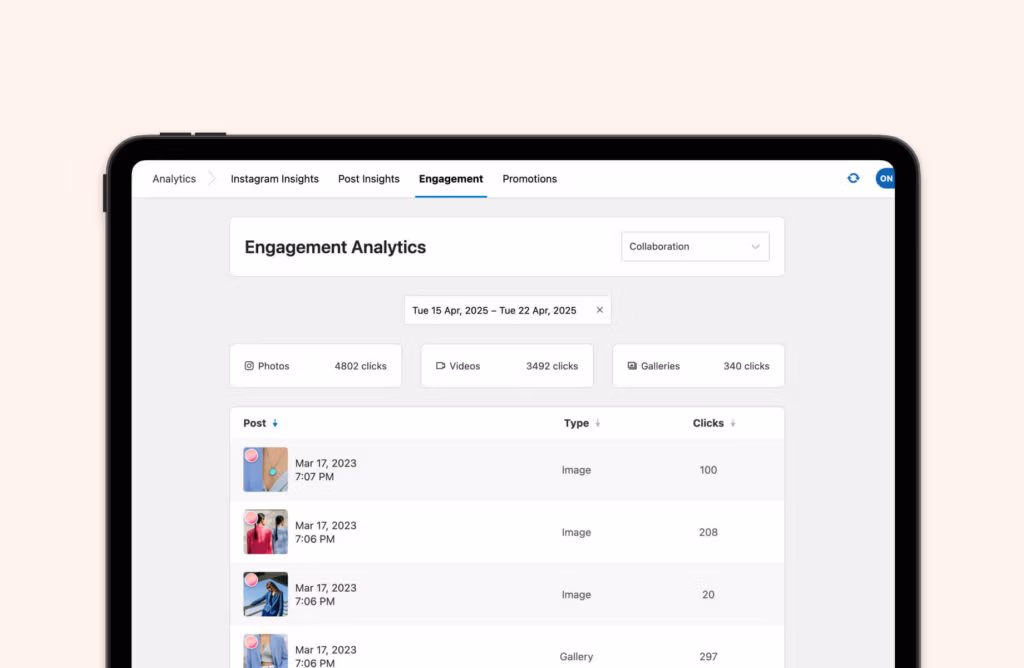
Task: Click the Analytics breadcrumb link
Action: tap(173, 178)
